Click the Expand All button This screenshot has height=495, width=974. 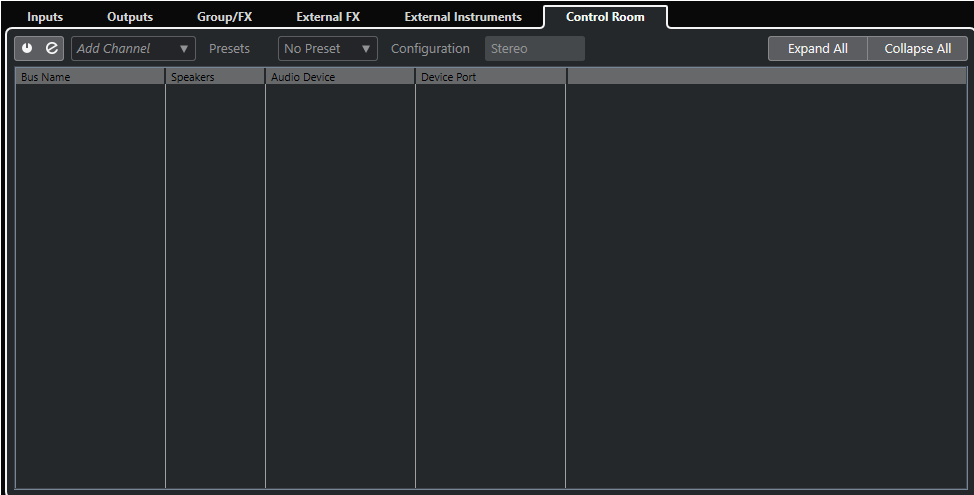pos(817,48)
